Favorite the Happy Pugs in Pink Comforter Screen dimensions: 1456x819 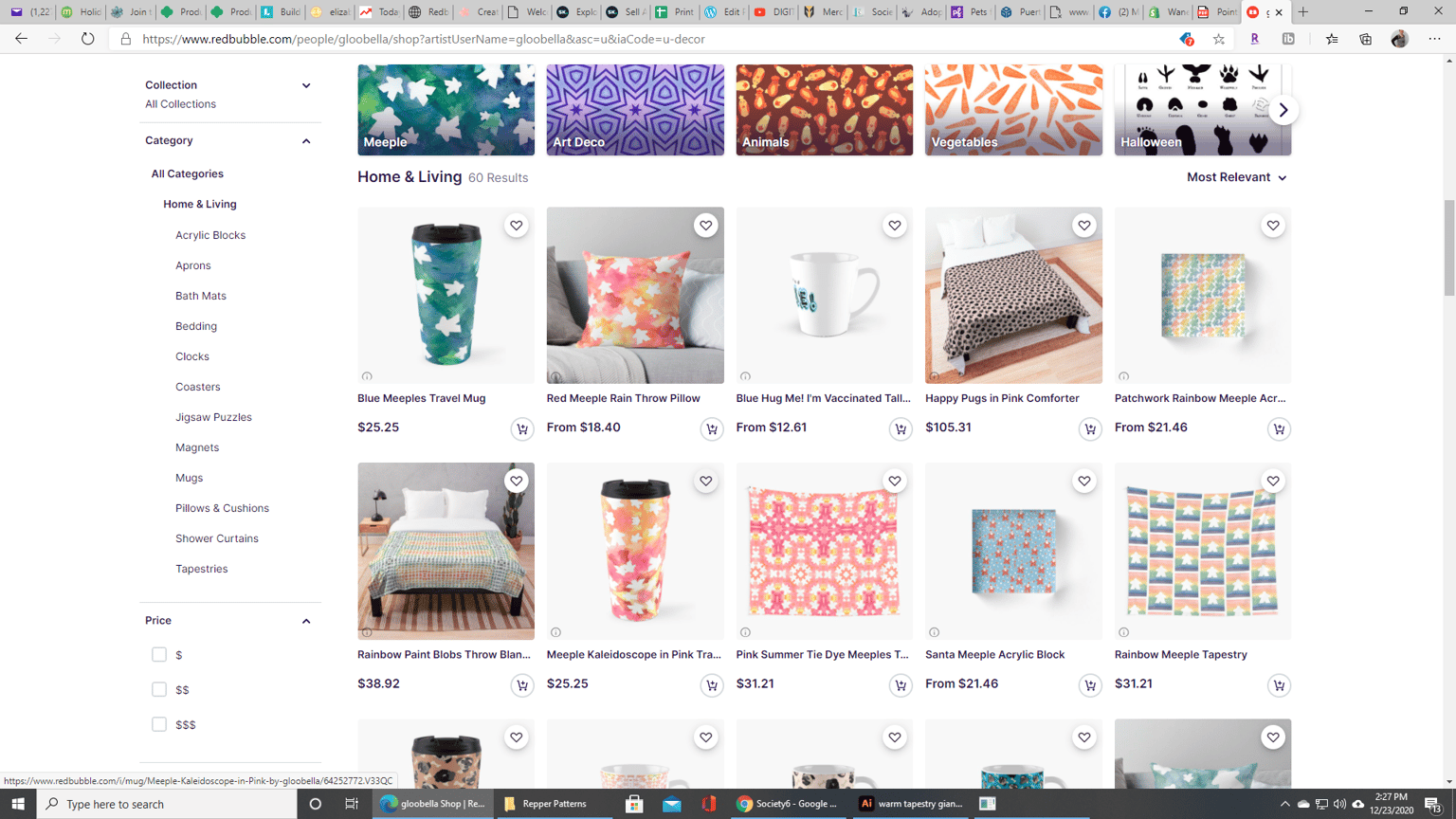1083,226
